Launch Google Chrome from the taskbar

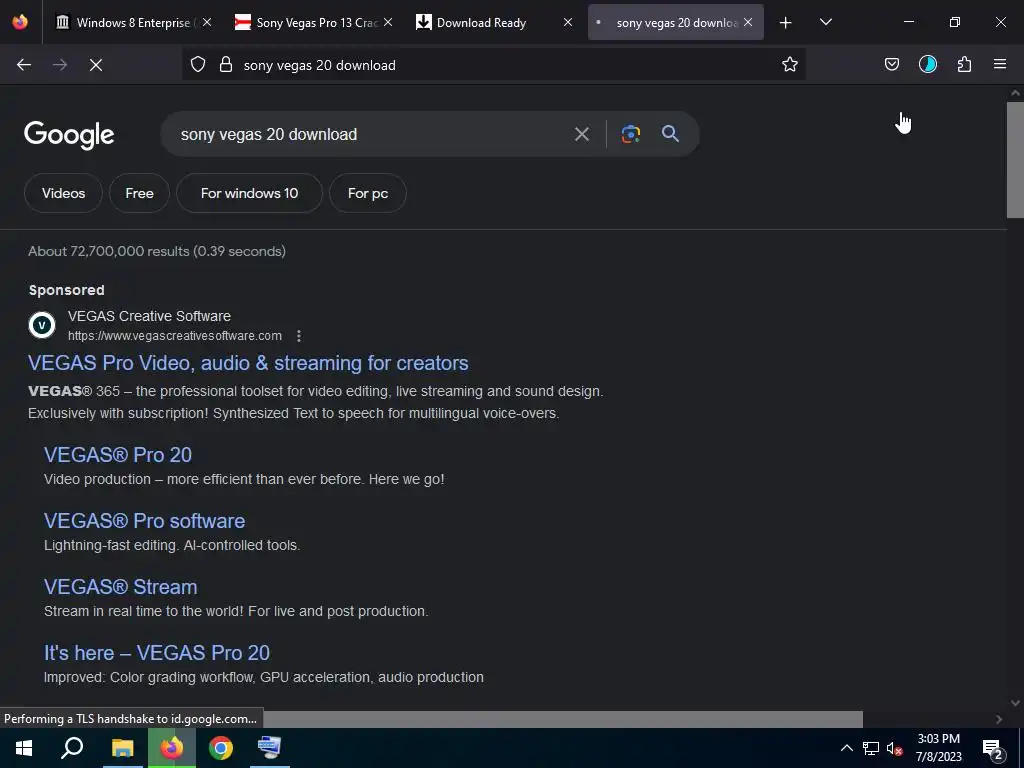point(221,748)
